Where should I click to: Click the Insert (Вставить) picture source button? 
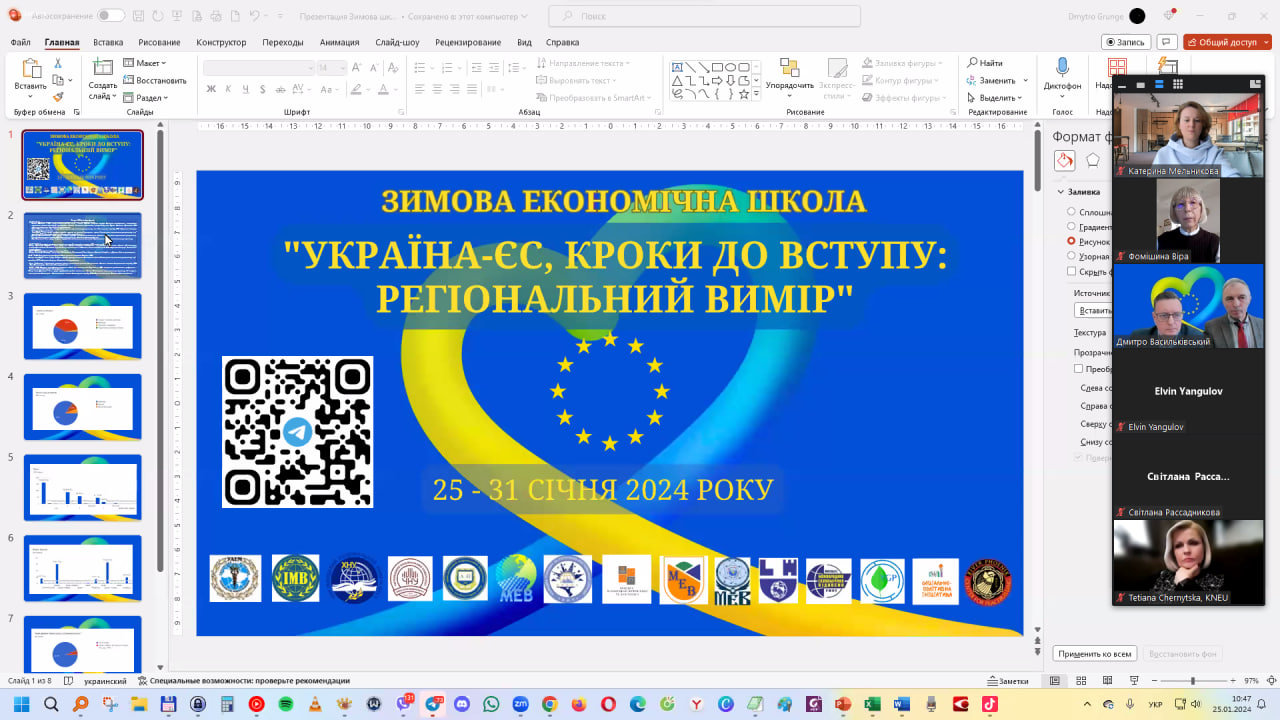(1094, 310)
